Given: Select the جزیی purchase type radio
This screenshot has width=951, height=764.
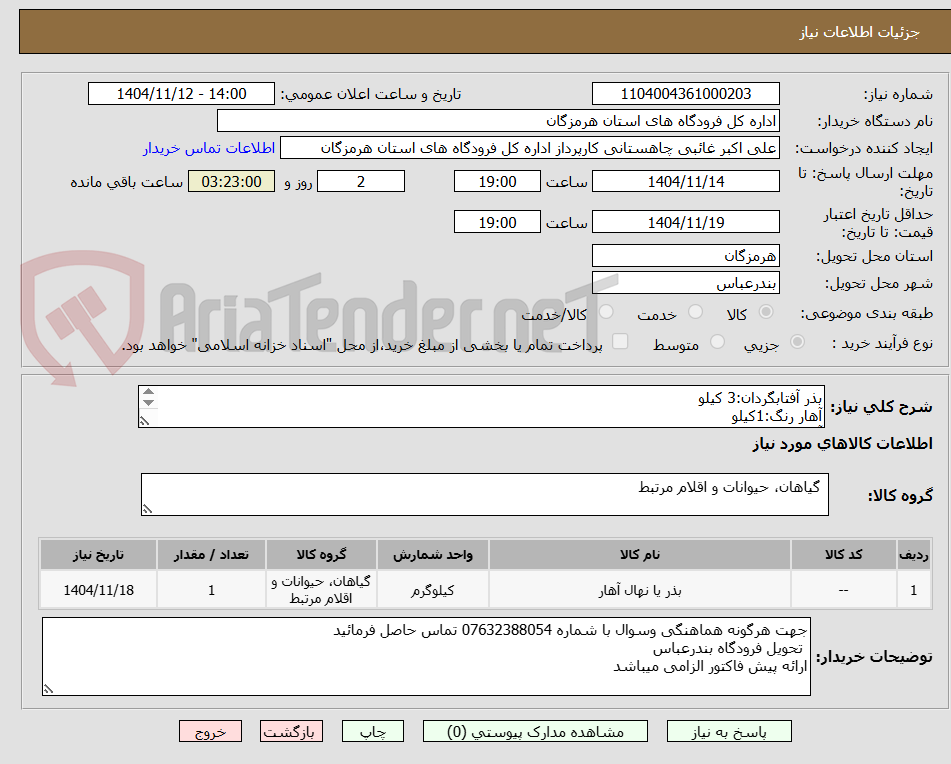Looking at the screenshot, I should pos(797,342).
